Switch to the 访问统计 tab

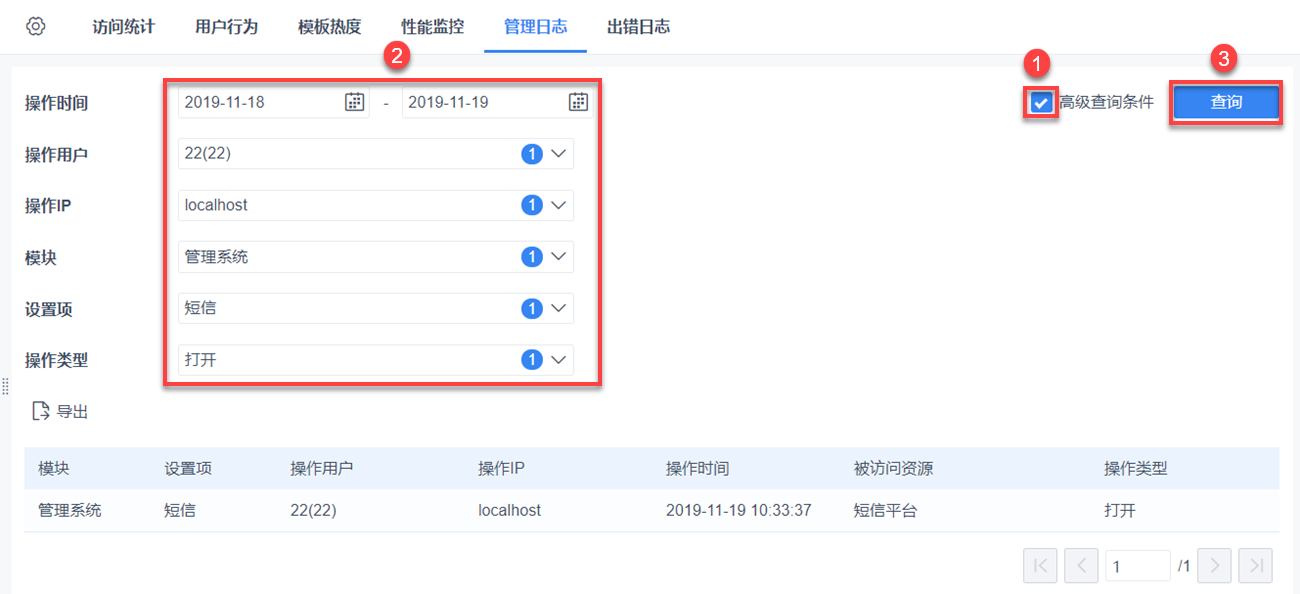pyautogui.click(x=124, y=27)
